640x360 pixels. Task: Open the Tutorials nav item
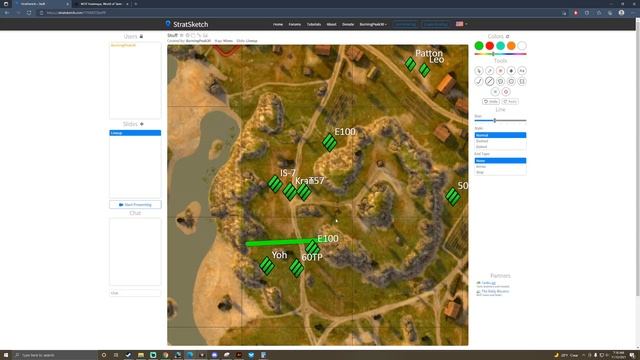[314, 24]
